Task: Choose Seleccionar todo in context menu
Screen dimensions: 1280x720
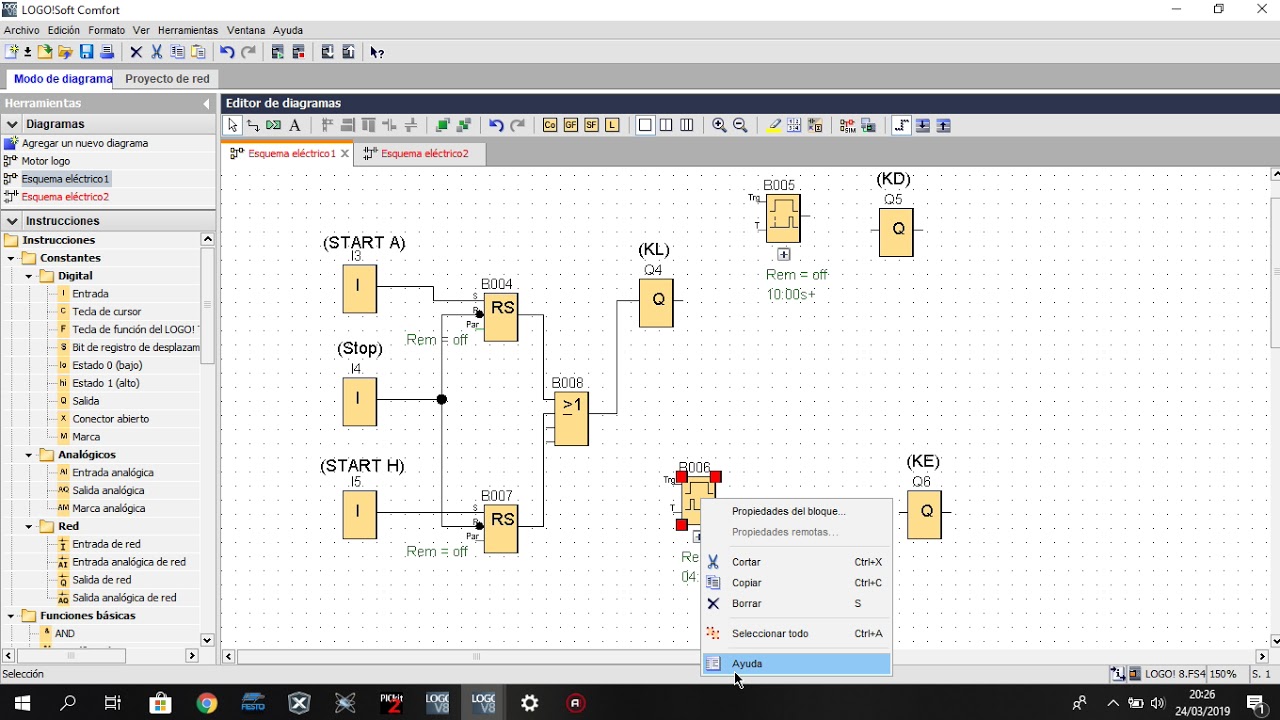Action: pyautogui.click(x=797, y=634)
